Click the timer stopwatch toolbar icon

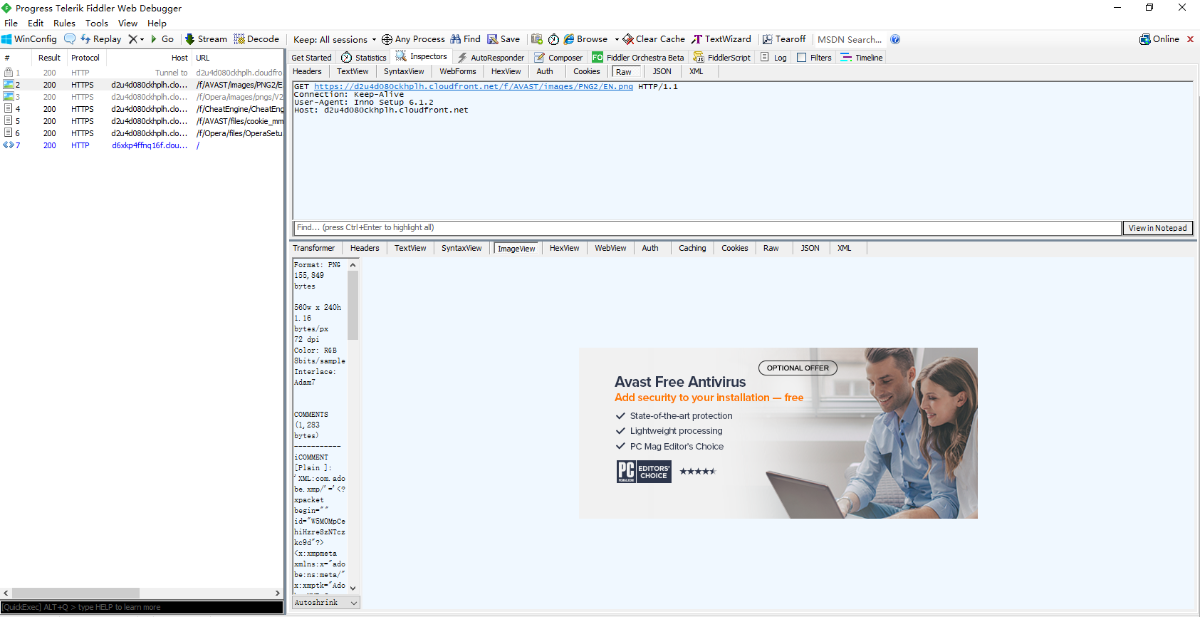coord(553,39)
